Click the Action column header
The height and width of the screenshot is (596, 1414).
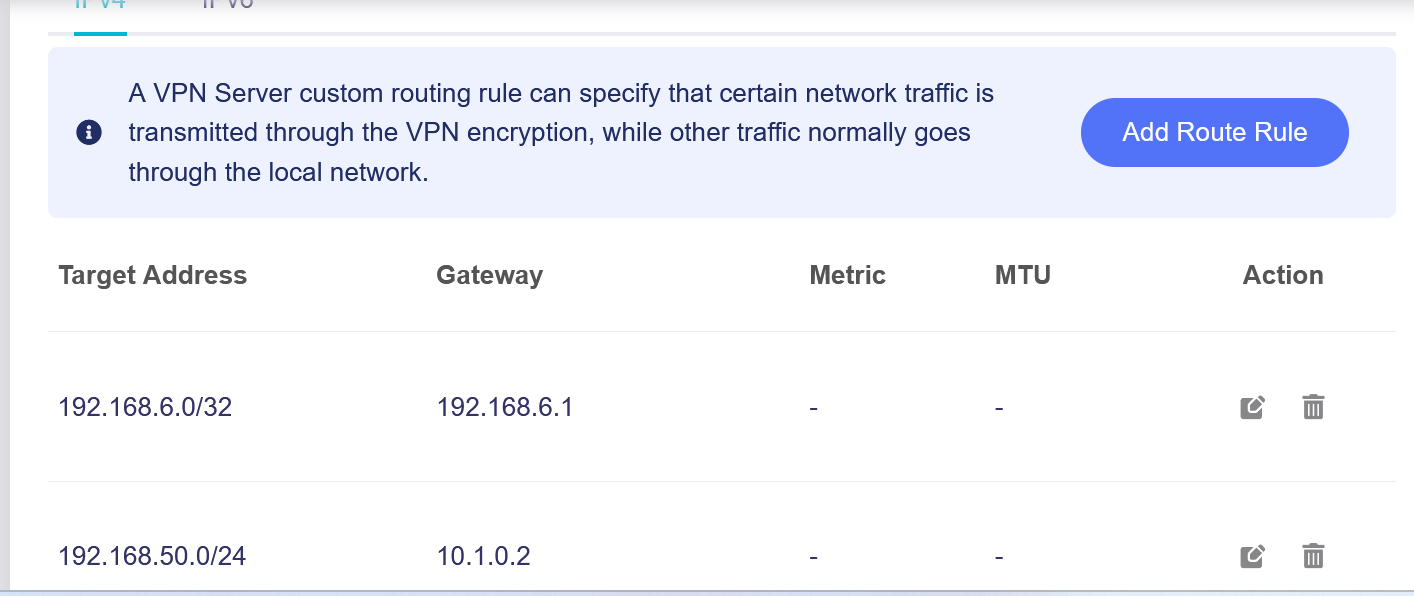(1282, 275)
